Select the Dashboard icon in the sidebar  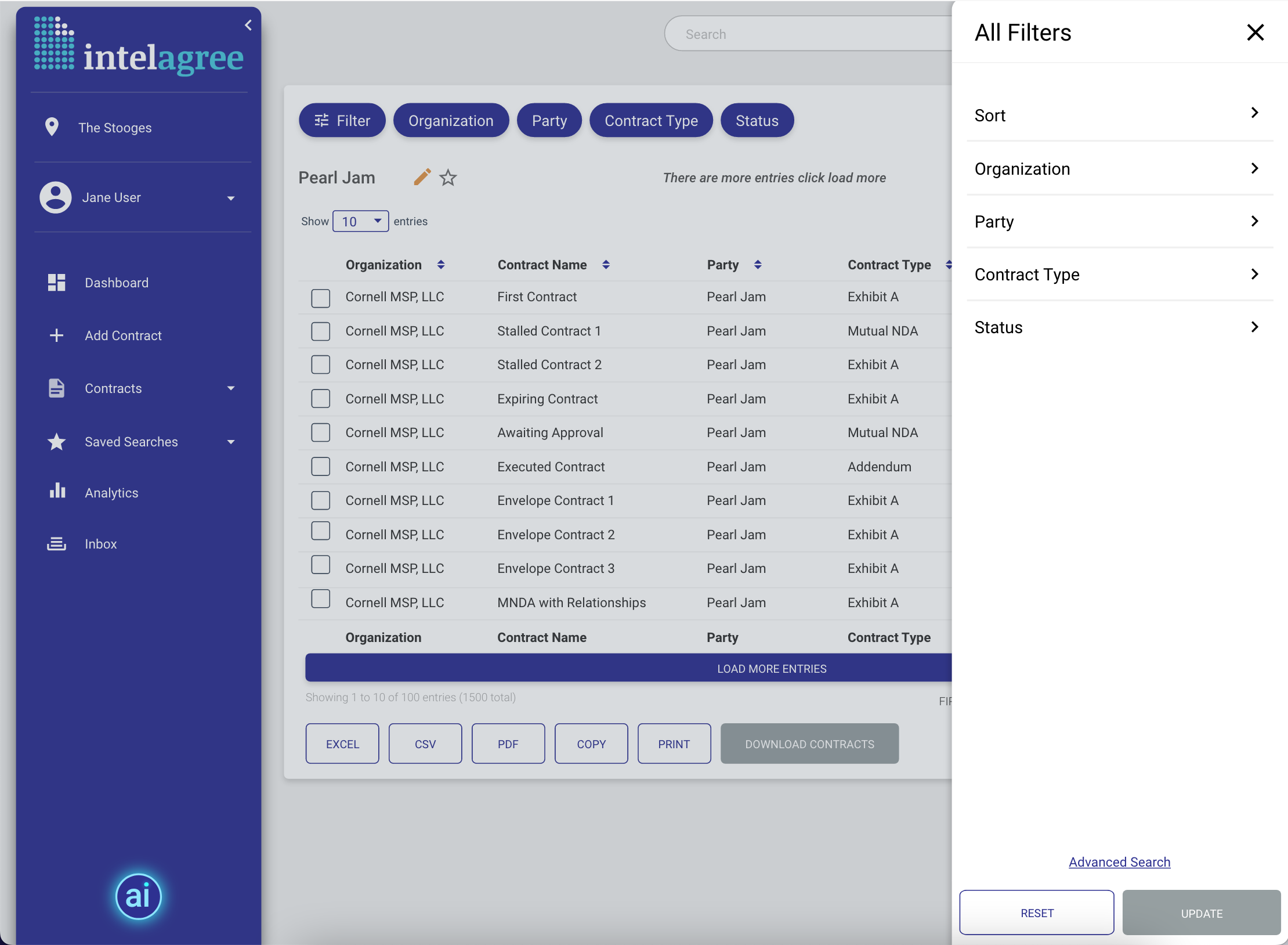tap(56, 283)
